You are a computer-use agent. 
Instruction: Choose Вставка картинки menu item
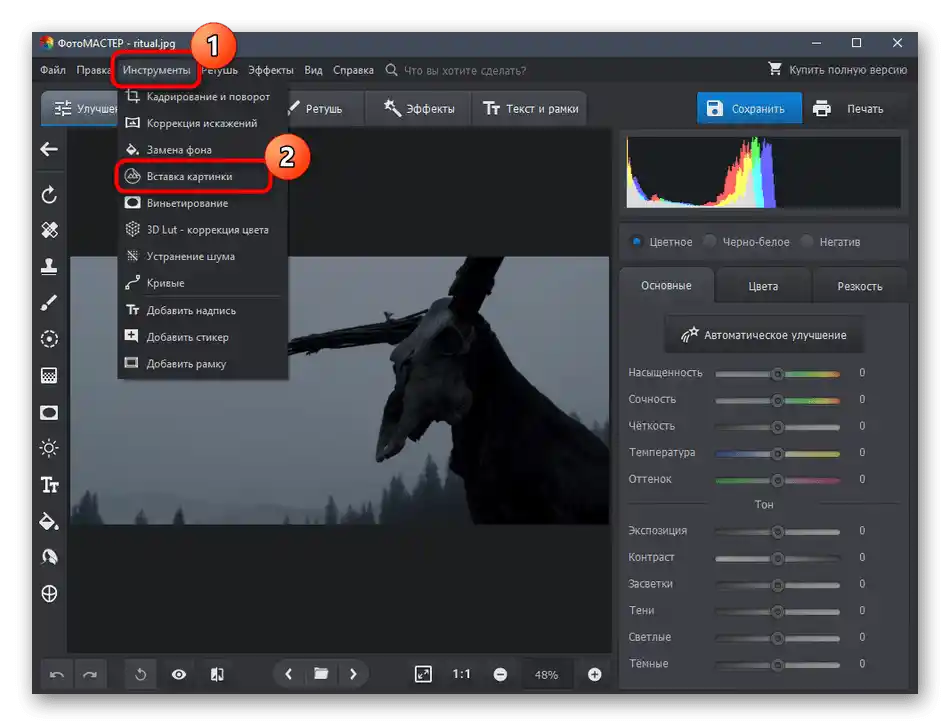[202, 176]
